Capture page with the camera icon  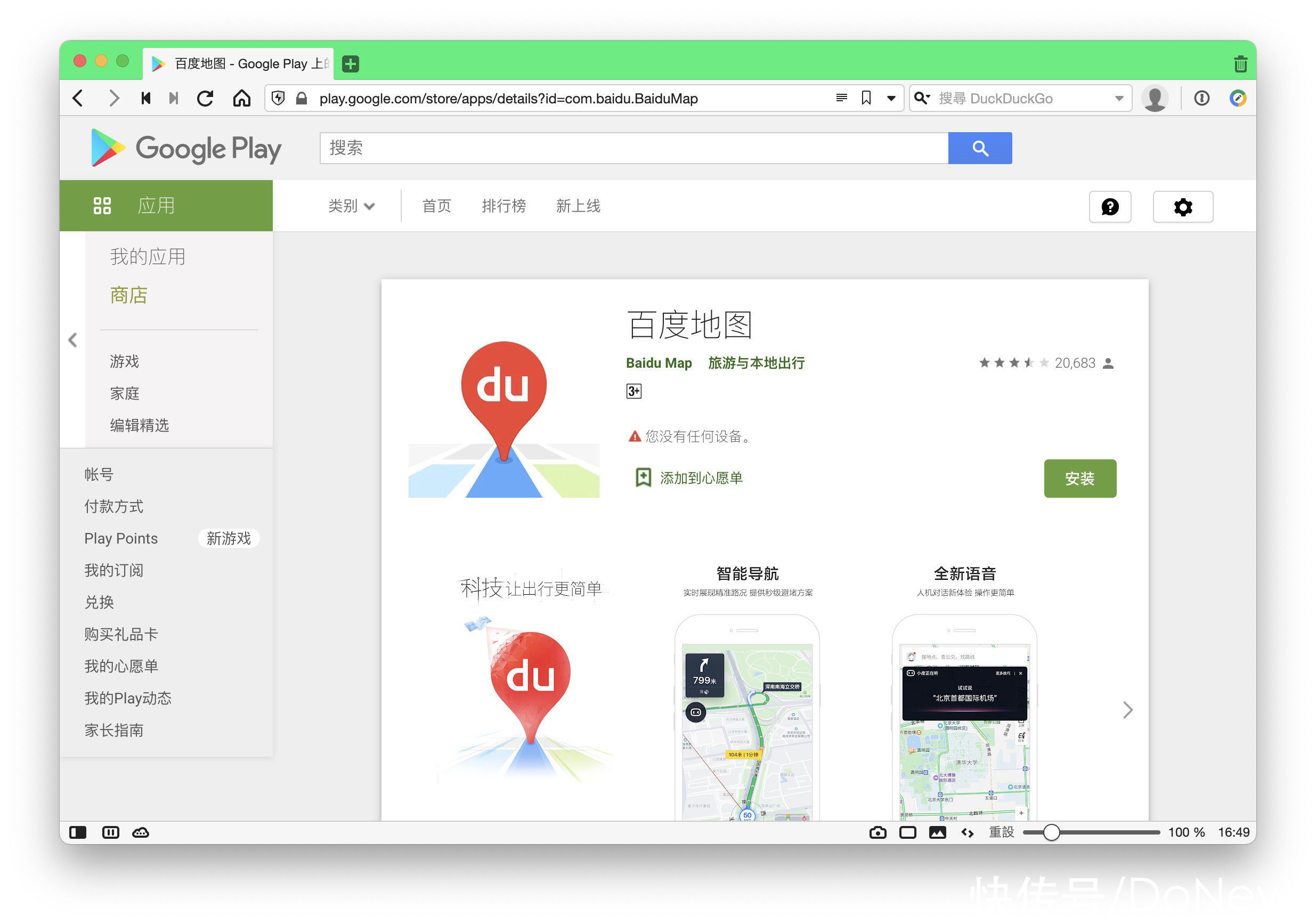pyautogui.click(x=878, y=832)
